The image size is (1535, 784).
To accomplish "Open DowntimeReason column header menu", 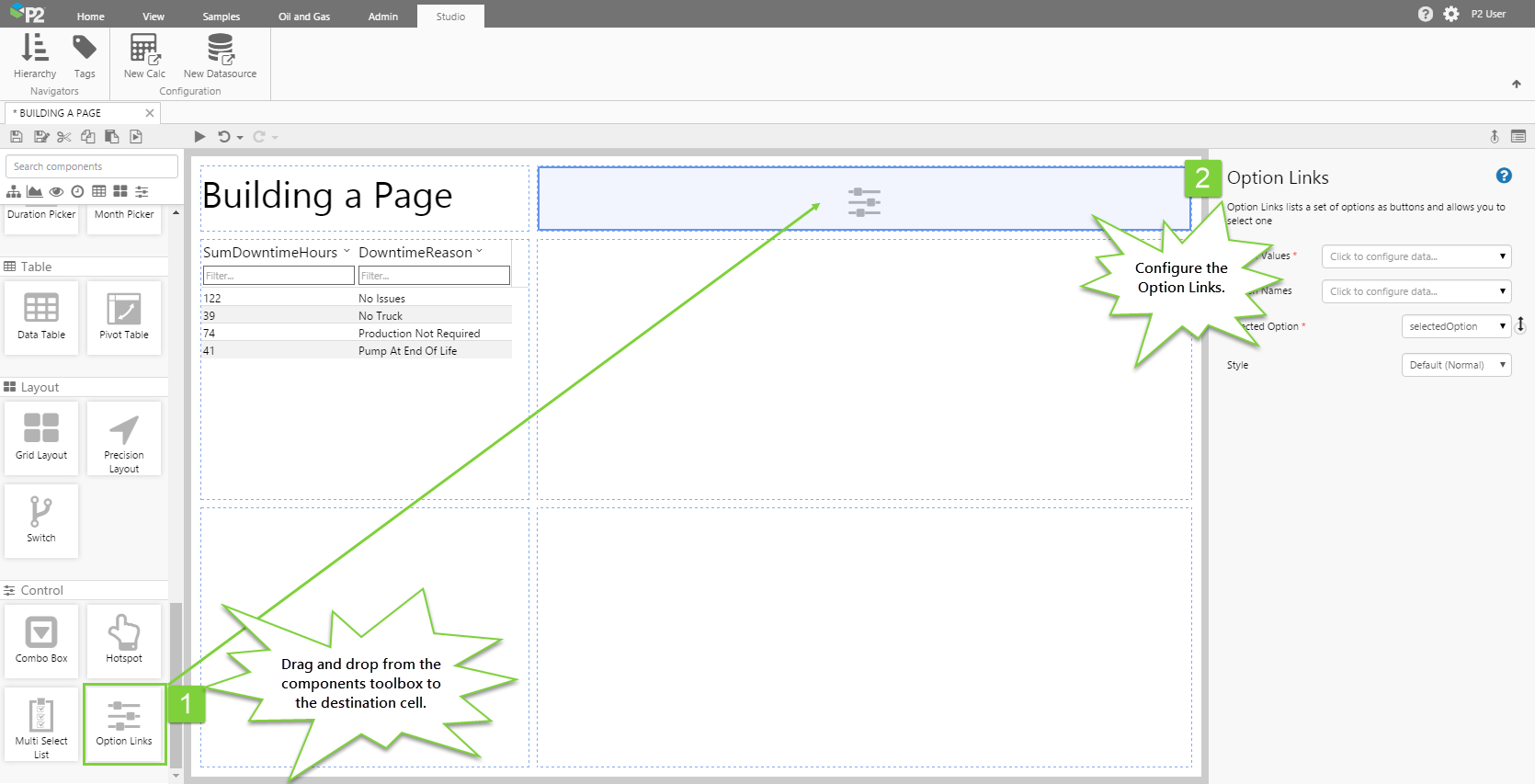I will pyautogui.click(x=480, y=251).
